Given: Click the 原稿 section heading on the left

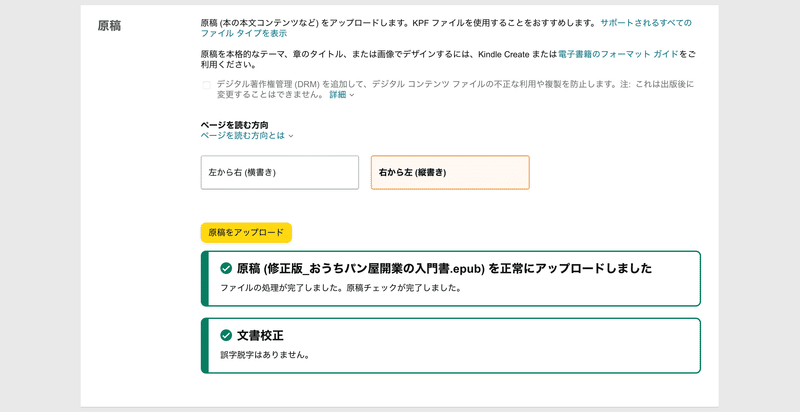Looking at the screenshot, I should (x=109, y=26).
